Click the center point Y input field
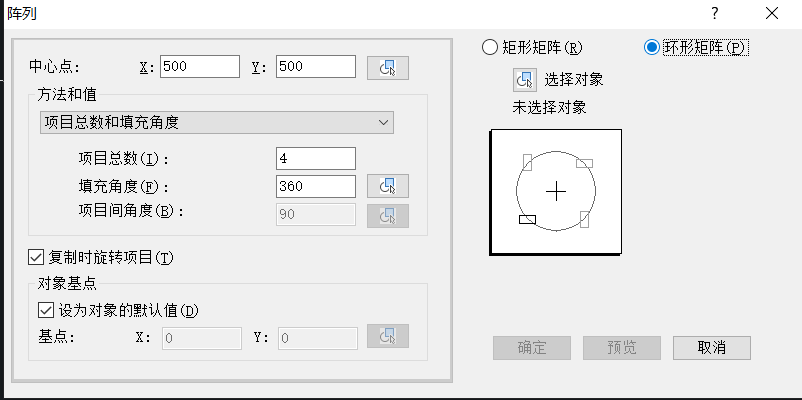Viewport: 802px width, 400px height. 315,67
